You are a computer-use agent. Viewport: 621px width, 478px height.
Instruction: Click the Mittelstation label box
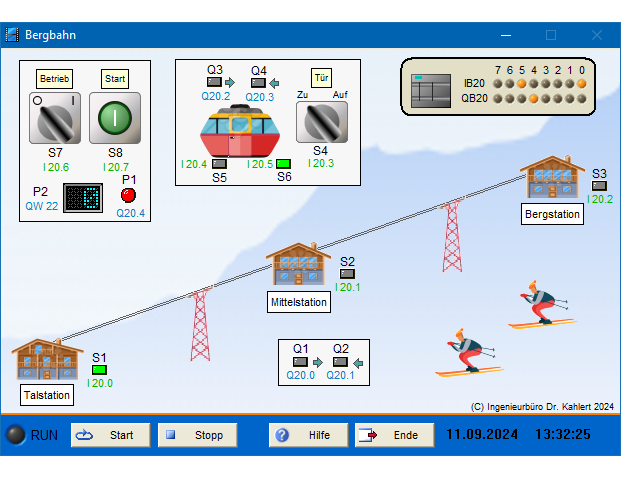tap(299, 302)
